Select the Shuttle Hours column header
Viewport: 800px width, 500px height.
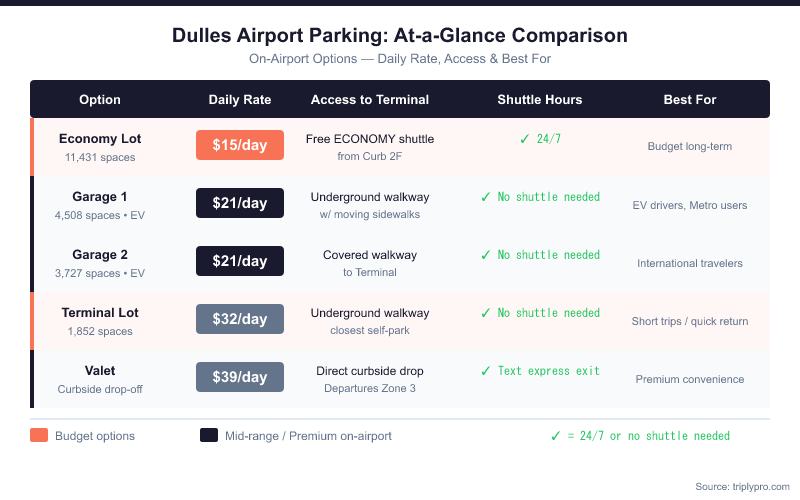(540, 99)
